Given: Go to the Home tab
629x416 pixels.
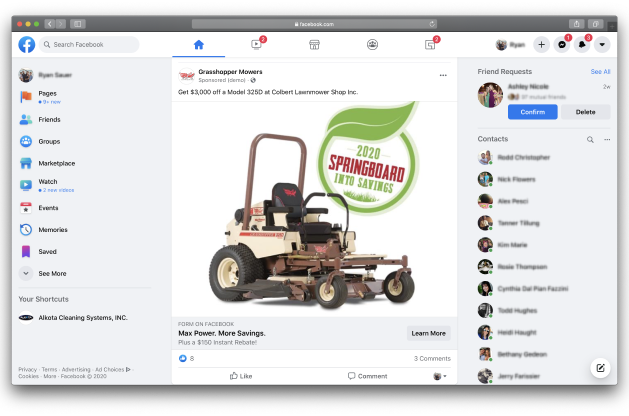Looking at the screenshot, I should tap(198, 45).
